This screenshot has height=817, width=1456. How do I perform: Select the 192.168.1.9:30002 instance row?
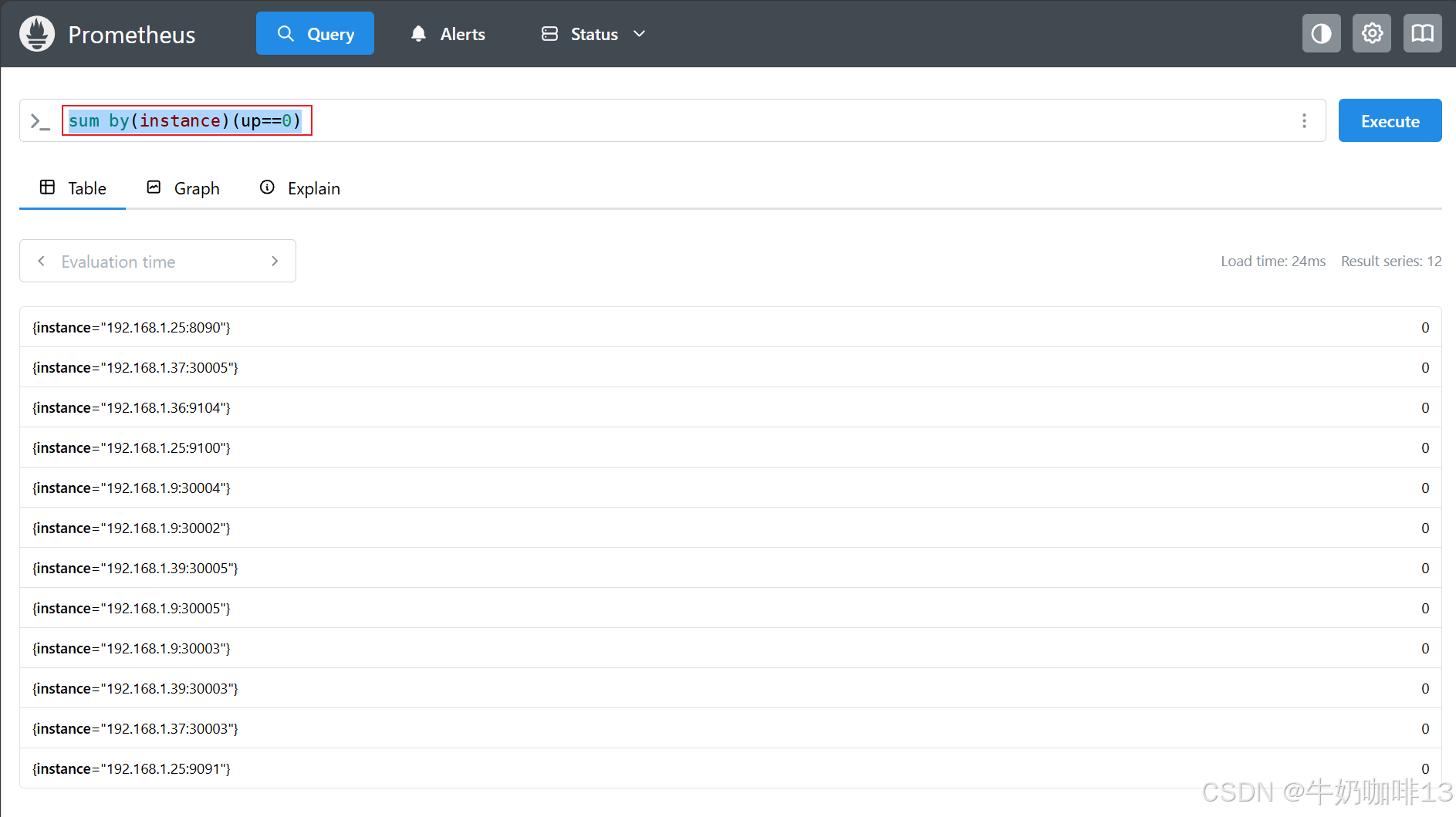730,528
